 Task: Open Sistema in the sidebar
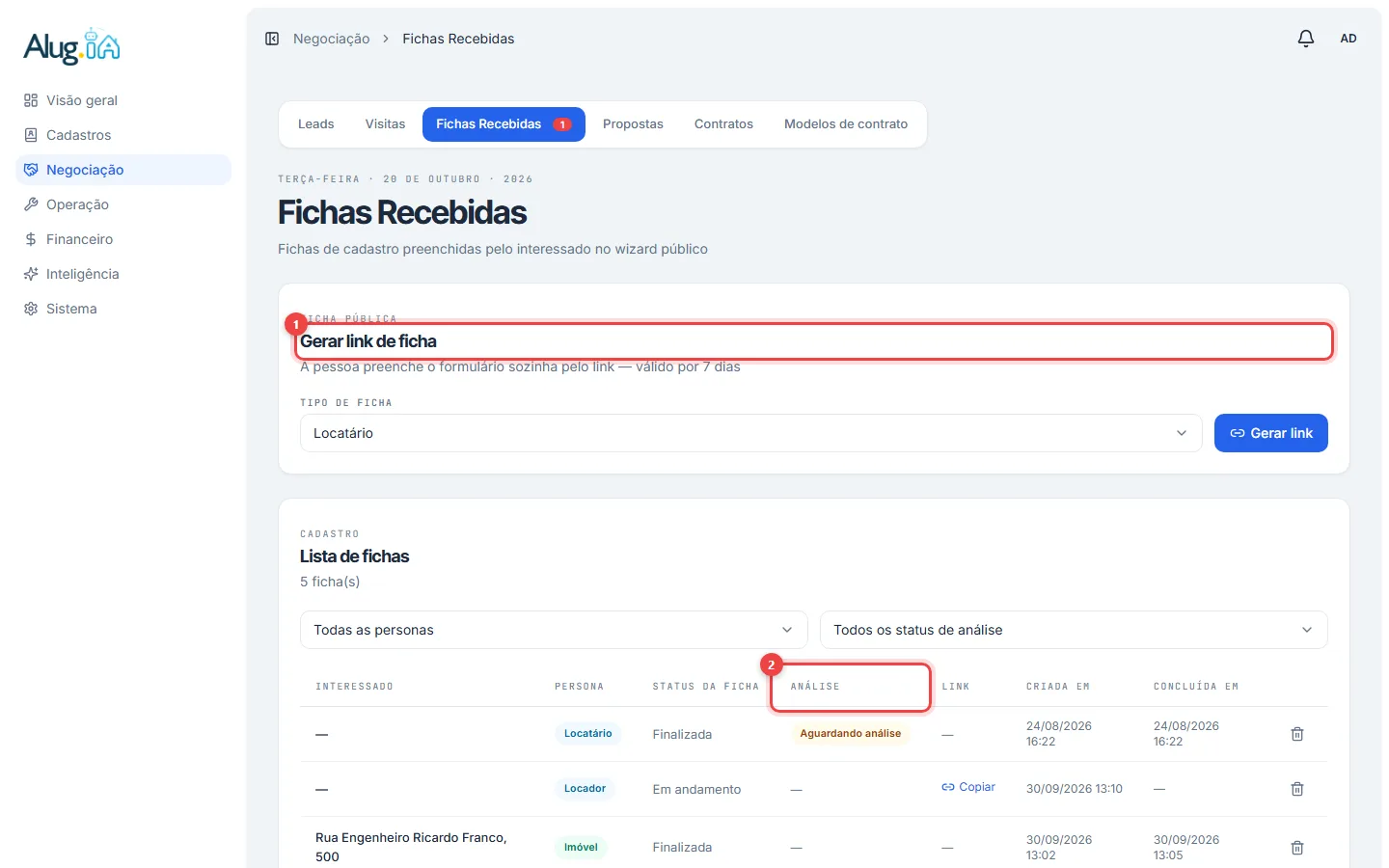click(x=123, y=309)
